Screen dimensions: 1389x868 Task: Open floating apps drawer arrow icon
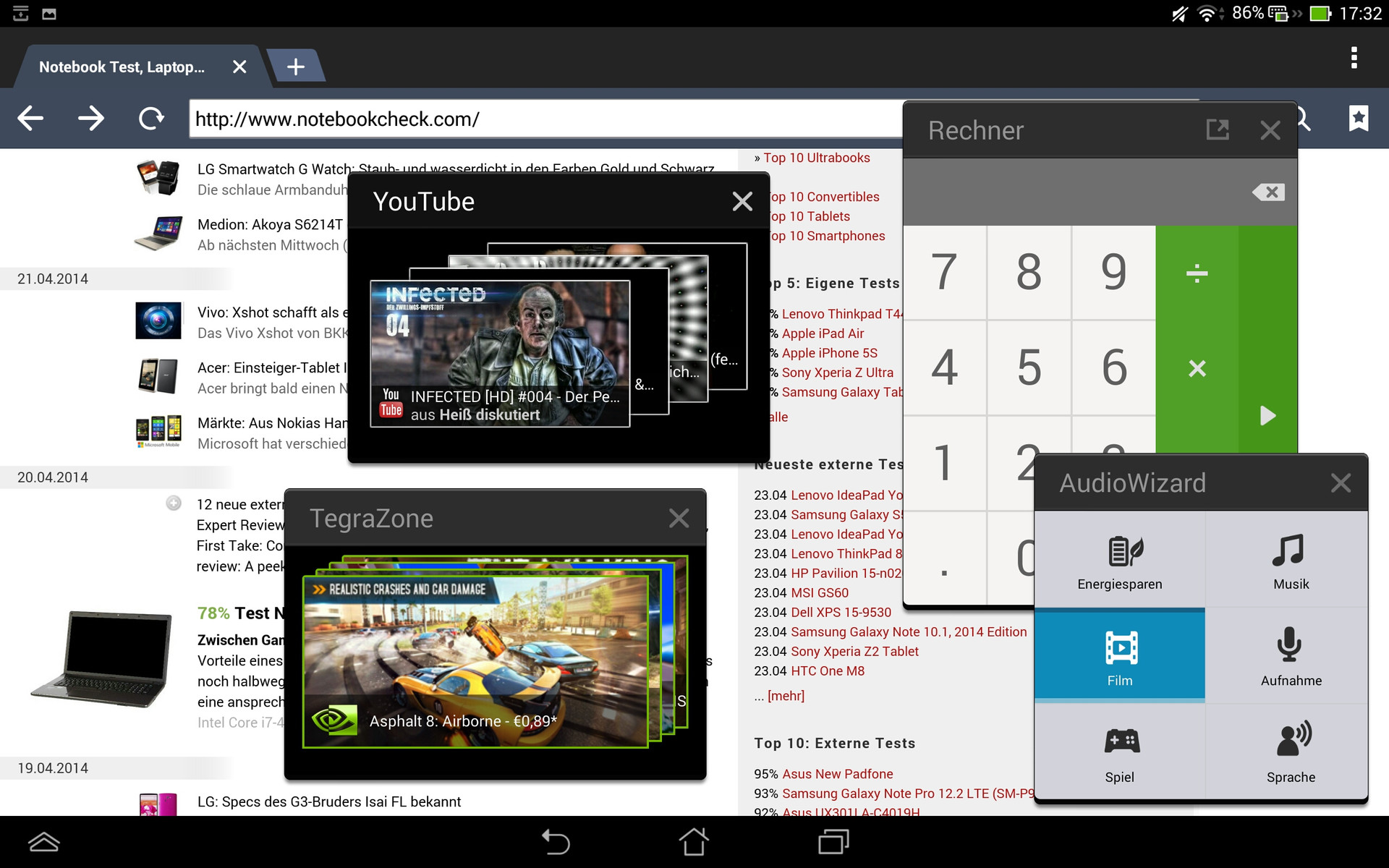coord(44,842)
